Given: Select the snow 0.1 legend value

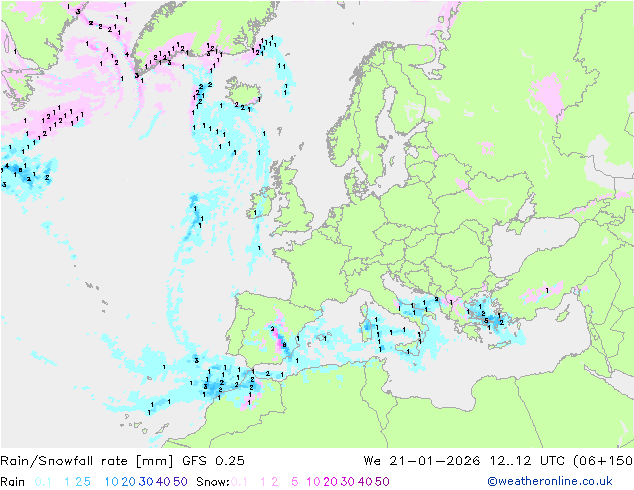Looking at the screenshot, I should pyautogui.click(x=239, y=482).
